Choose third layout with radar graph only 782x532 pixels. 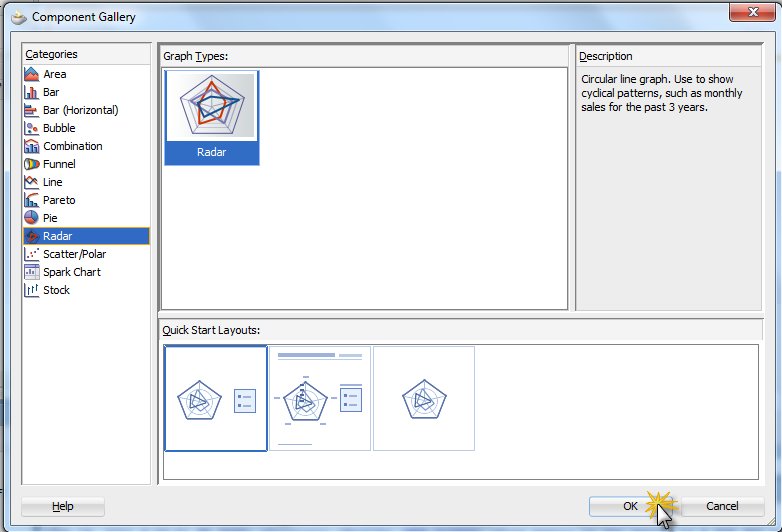pos(423,399)
